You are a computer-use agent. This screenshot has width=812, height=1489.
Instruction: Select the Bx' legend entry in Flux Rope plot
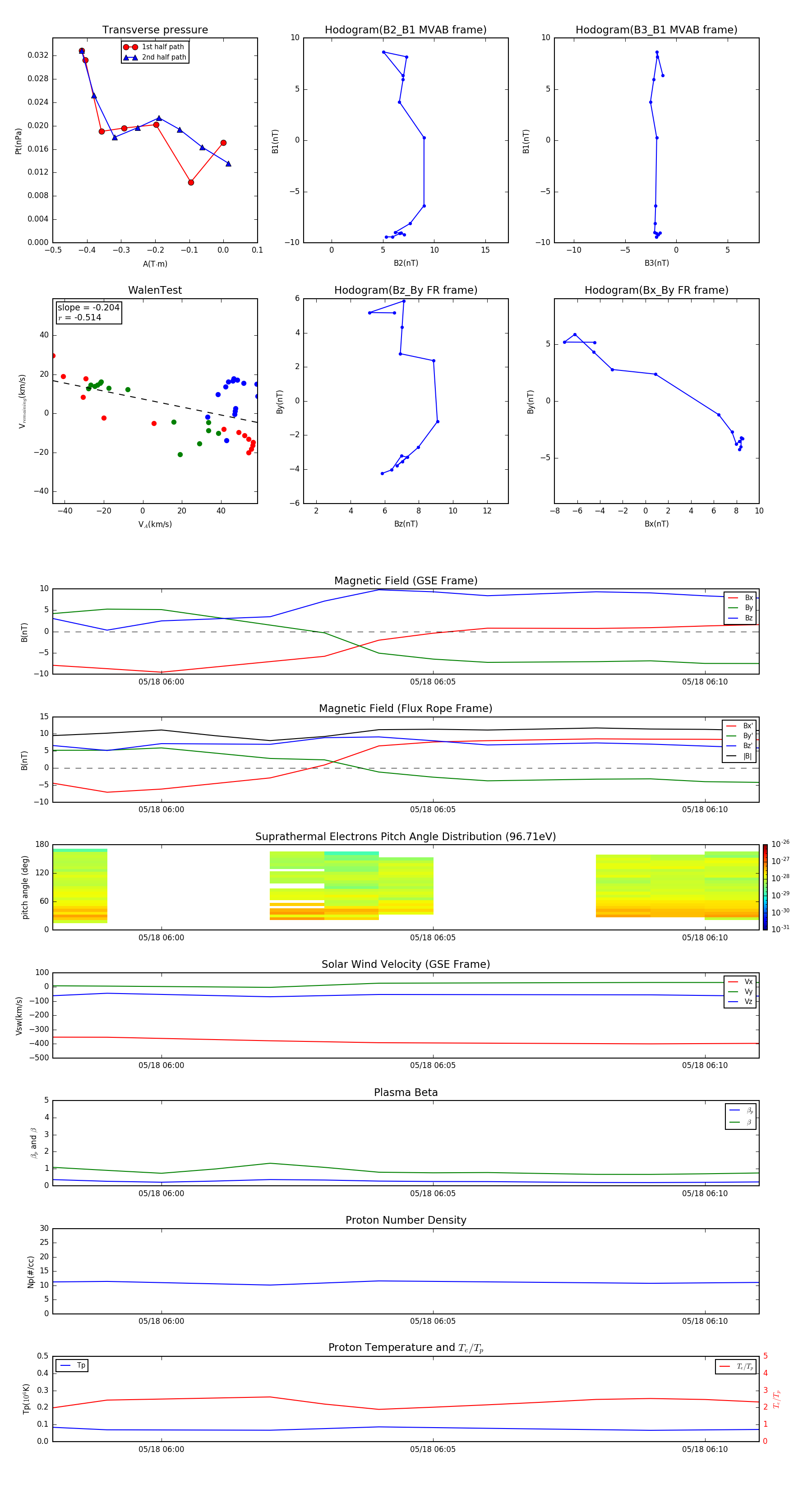pyautogui.click(x=739, y=726)
